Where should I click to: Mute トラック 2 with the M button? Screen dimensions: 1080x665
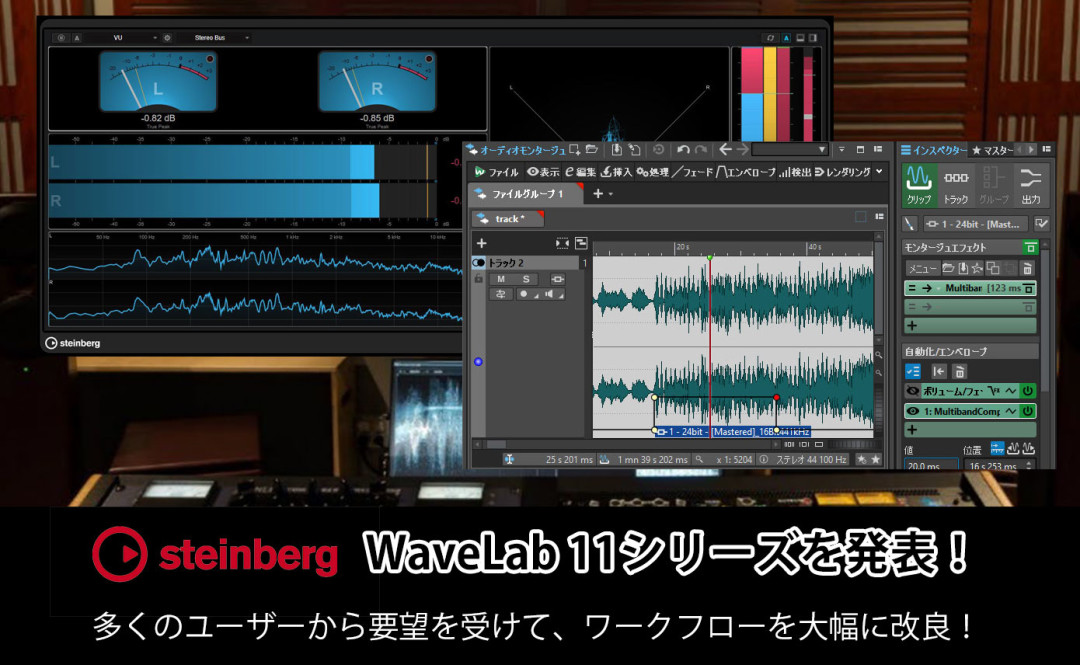499,277
